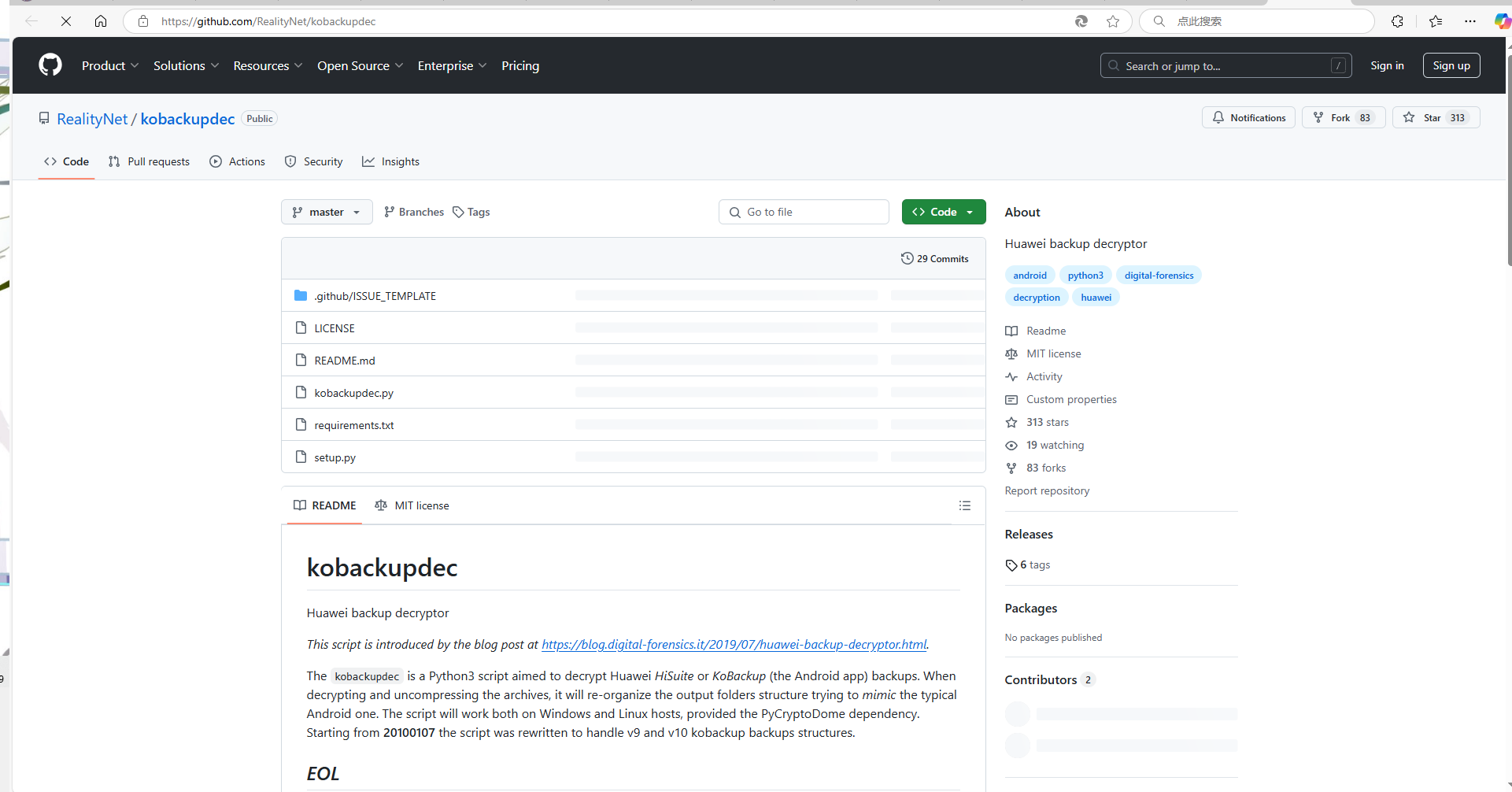
Task: Click Report repository link
Action: (1047, 490)
